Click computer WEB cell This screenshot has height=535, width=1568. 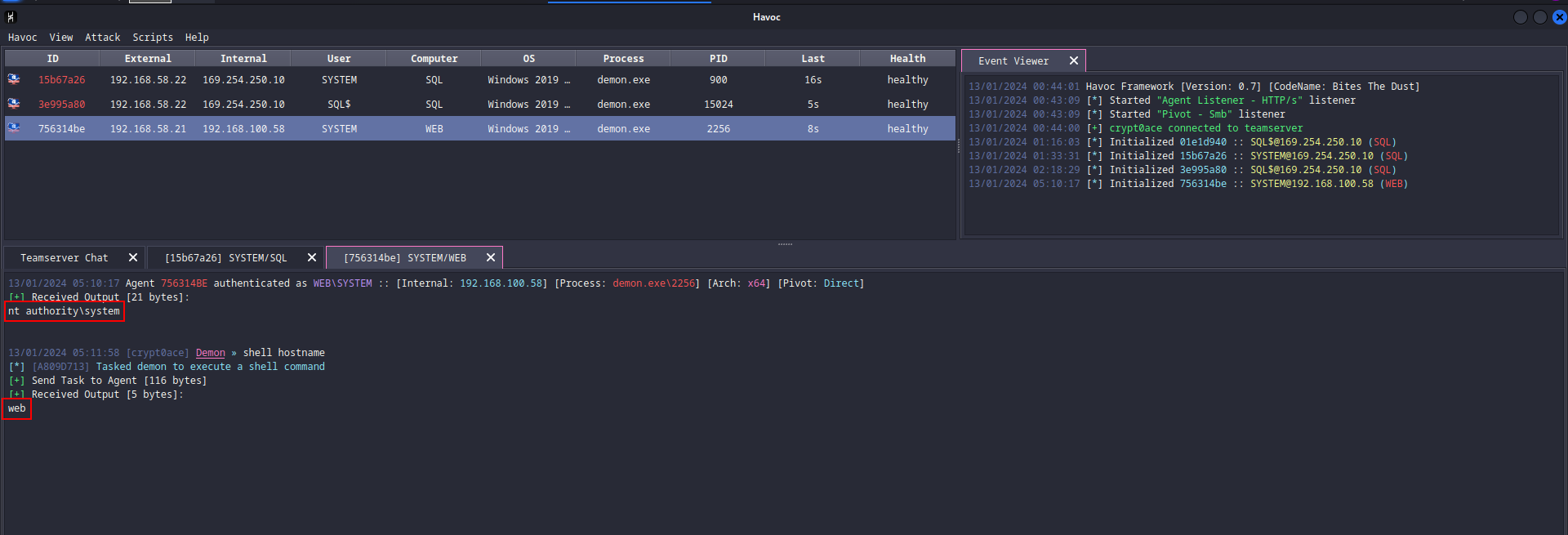click(434, 129)
